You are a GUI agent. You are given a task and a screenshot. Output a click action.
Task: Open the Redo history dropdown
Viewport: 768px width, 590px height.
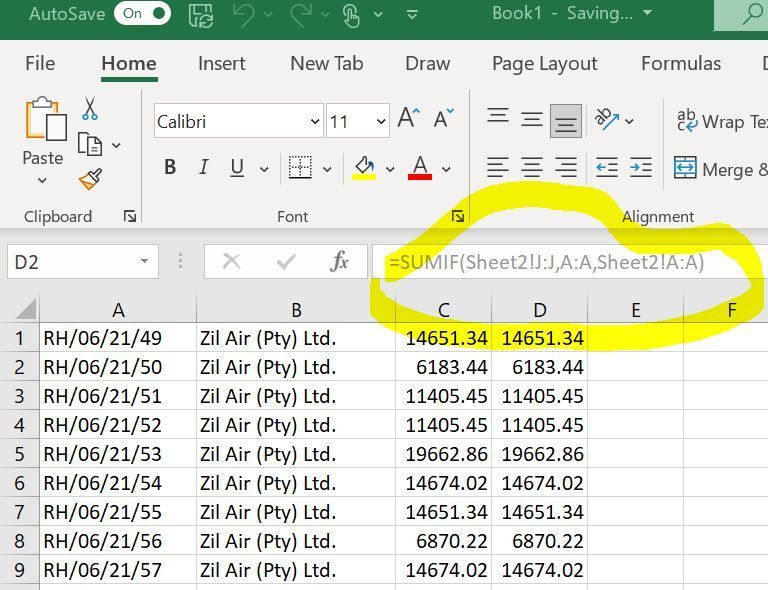325,15
